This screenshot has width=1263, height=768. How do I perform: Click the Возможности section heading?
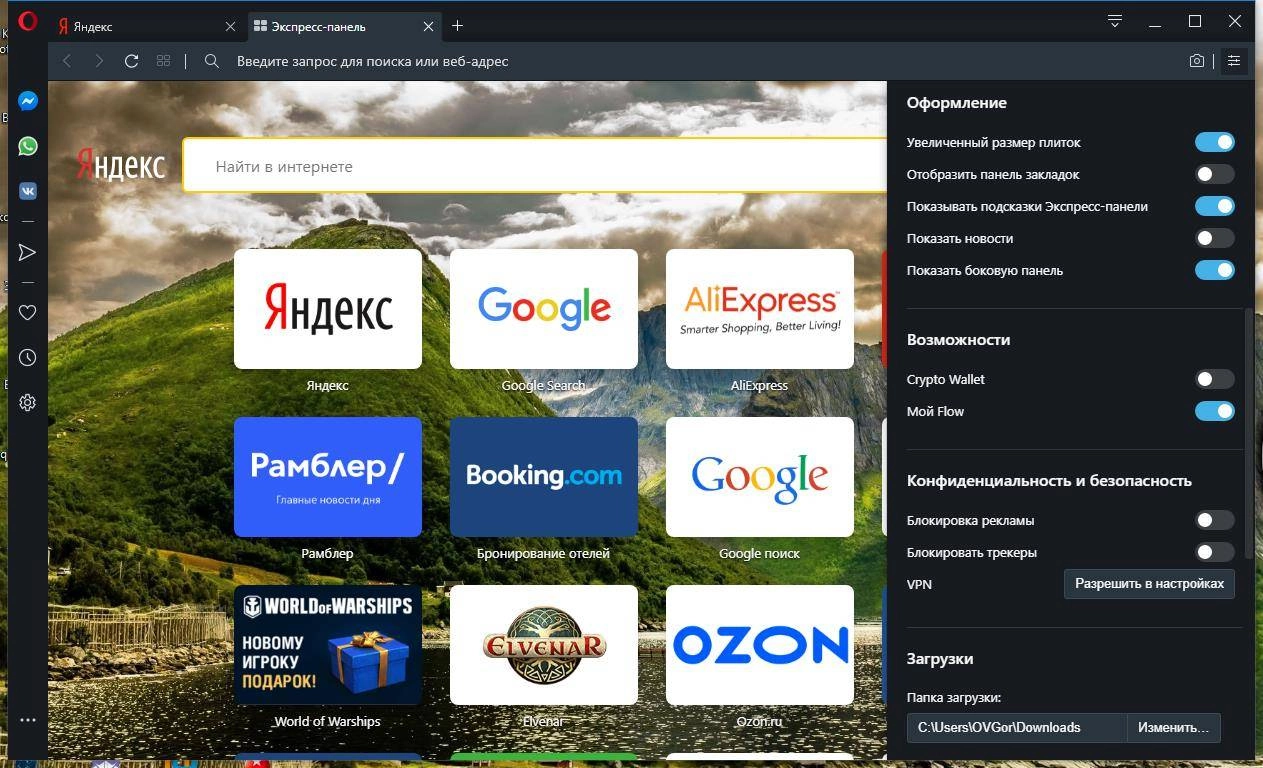pos(958,340)
